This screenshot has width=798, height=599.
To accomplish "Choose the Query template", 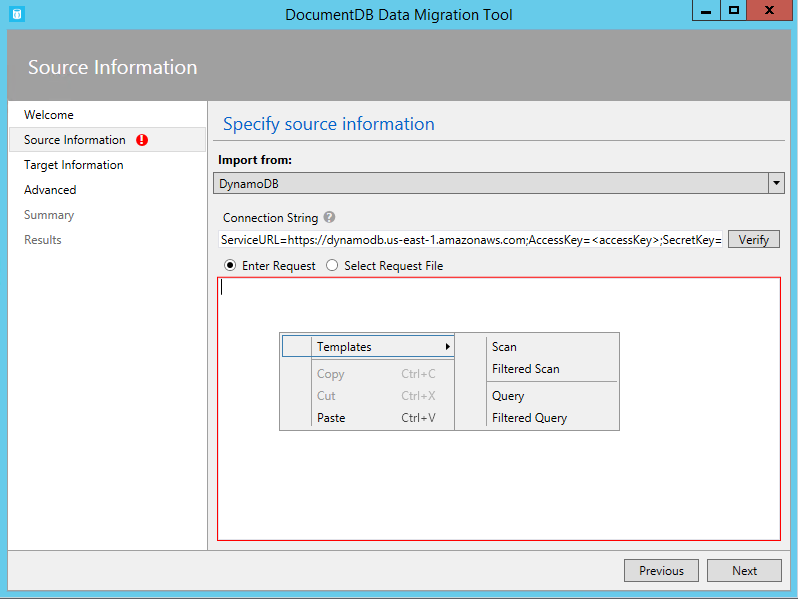I will tap(508, 396).
